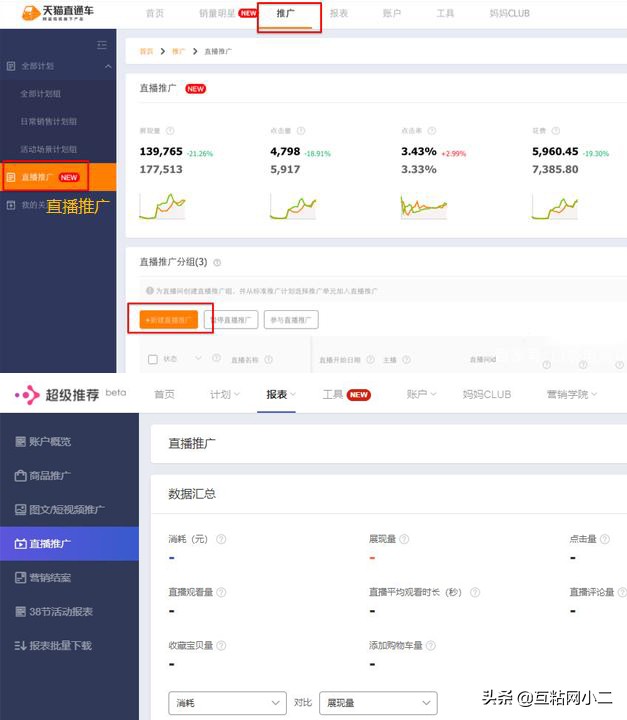The height and width of the screenshot is (720, 627).
Task: Click the 账户概览 sidebar icon
Action: (x=21, y=441)
